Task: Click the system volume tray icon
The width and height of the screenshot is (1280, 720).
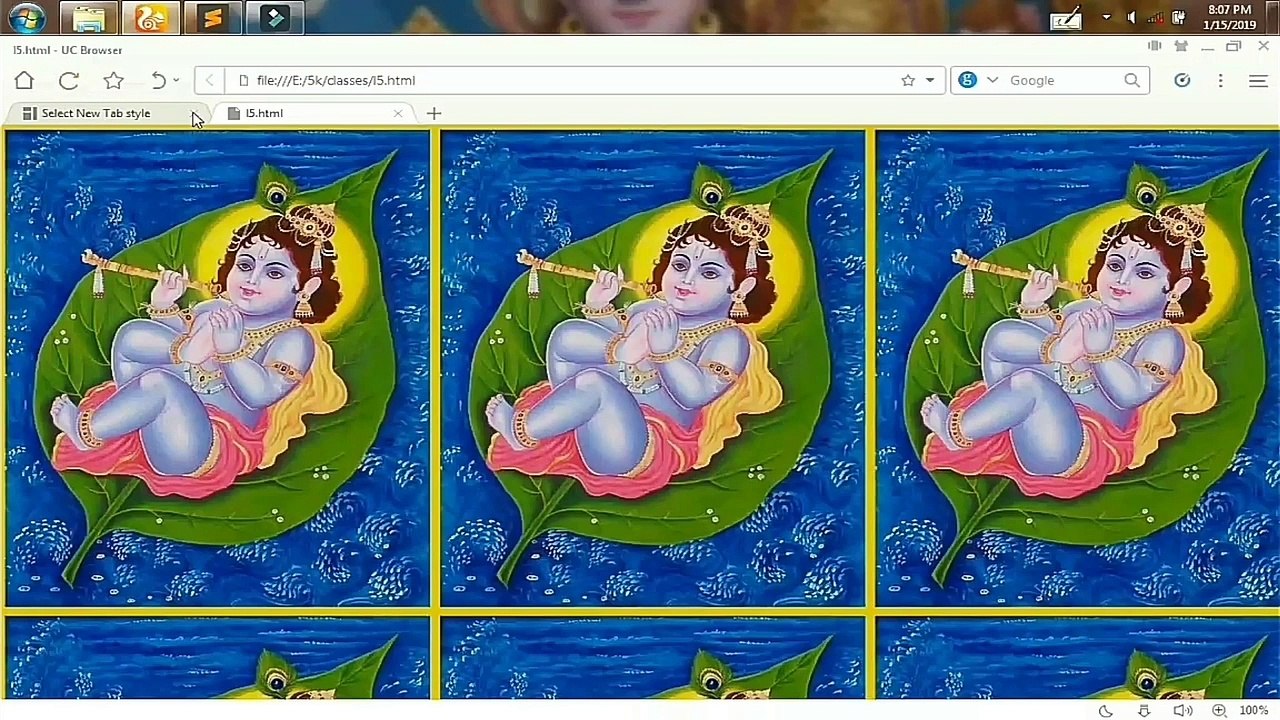Action: tap(1131, 17)
